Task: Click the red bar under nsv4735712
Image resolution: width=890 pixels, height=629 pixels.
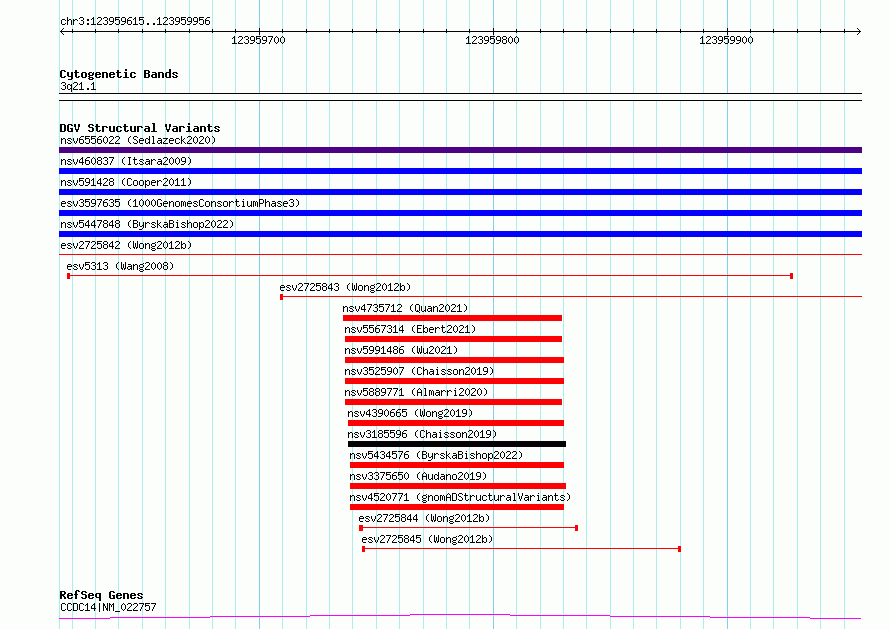Action: coord(452,318)
